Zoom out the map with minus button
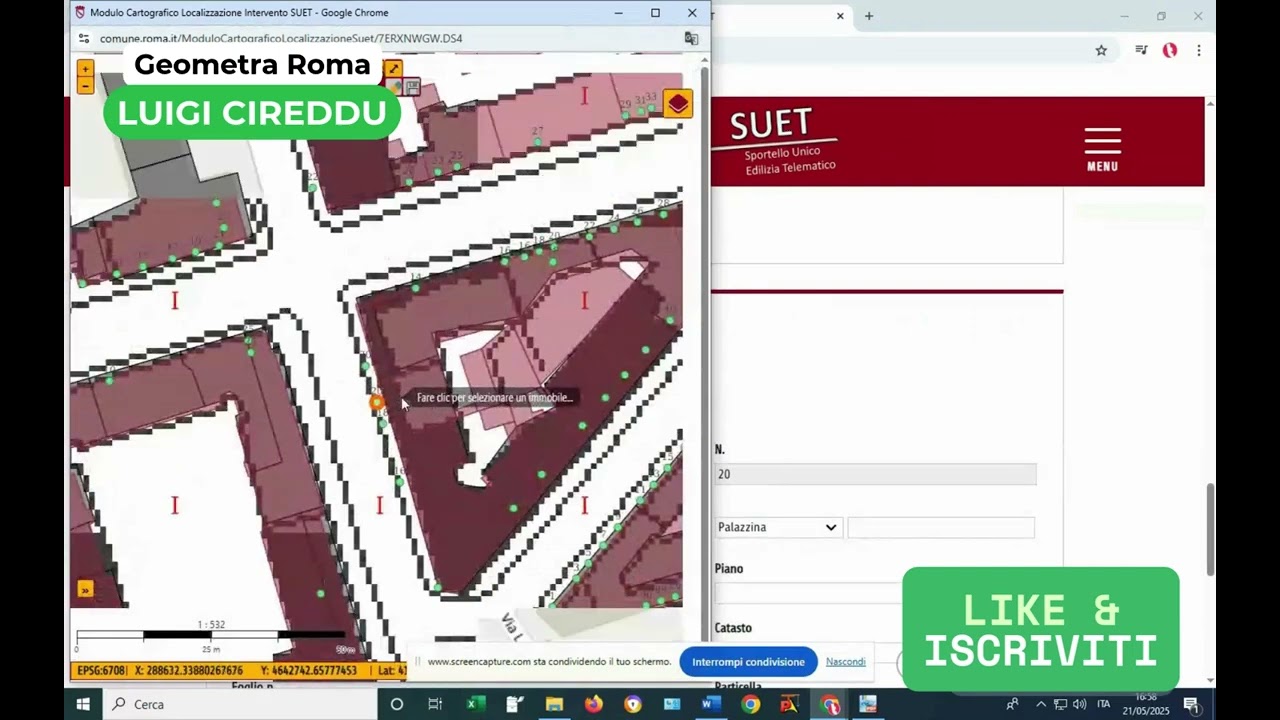Screen dimensions: 1280x720 pos(85,86)
